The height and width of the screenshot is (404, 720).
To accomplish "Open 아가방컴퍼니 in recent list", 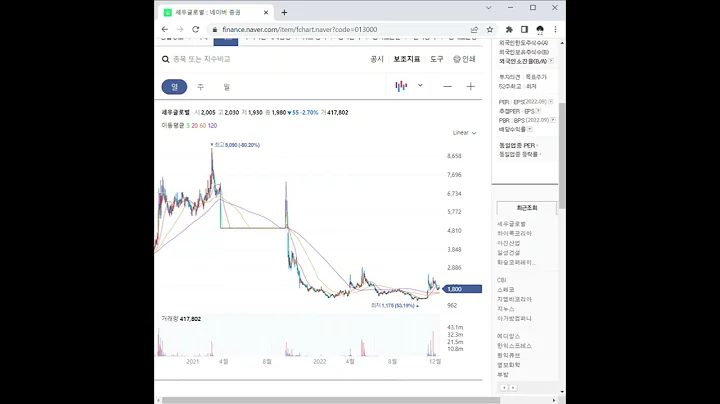I will coord(514,319).
